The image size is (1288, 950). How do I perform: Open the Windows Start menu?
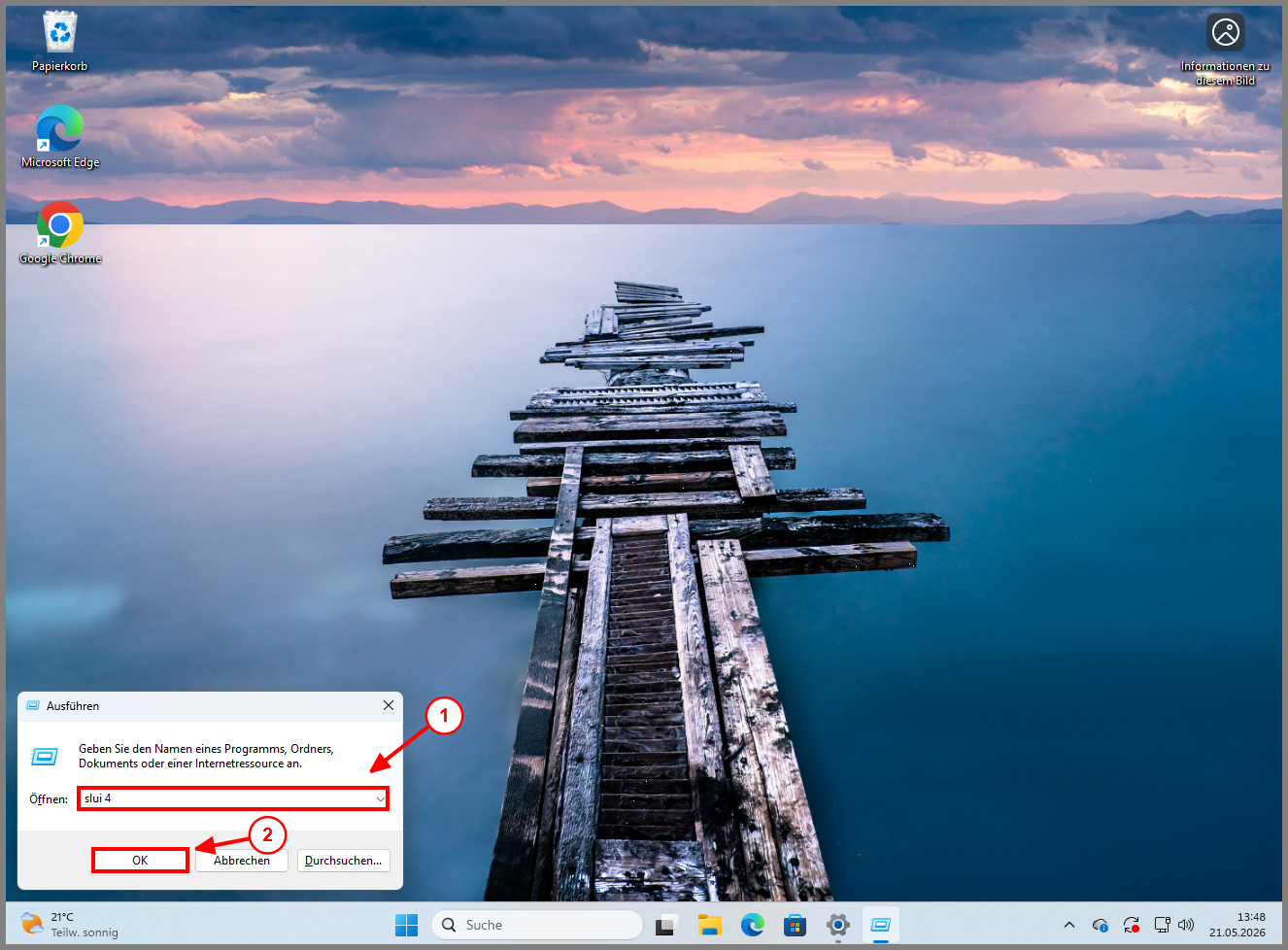pos(407,925)
